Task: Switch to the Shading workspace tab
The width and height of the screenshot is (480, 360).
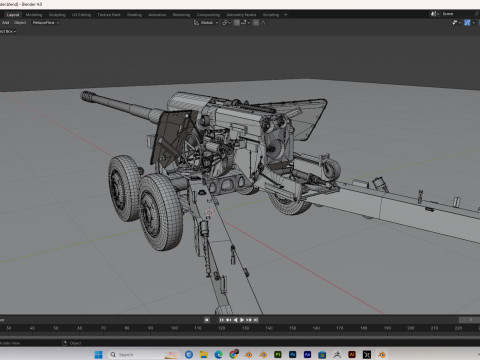Action: (x=134, y=15)
